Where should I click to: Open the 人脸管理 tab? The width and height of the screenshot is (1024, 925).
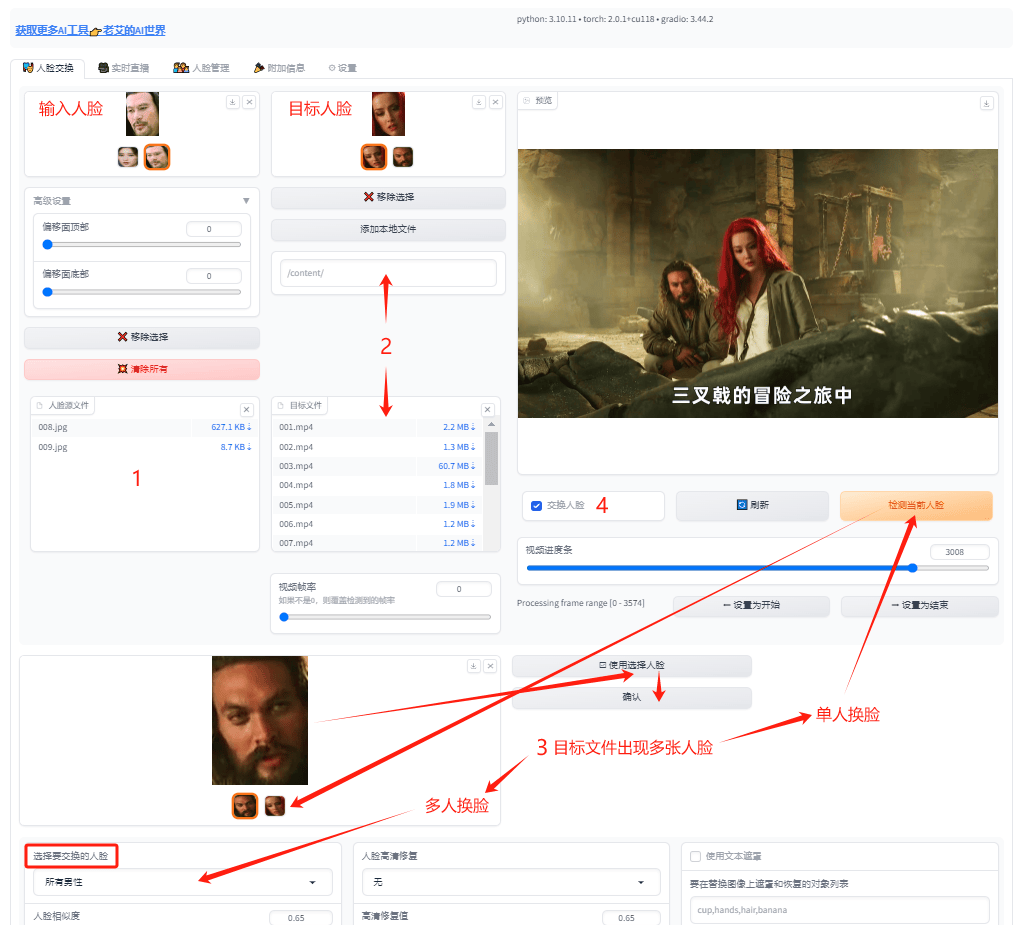click(x=201, y=68)
